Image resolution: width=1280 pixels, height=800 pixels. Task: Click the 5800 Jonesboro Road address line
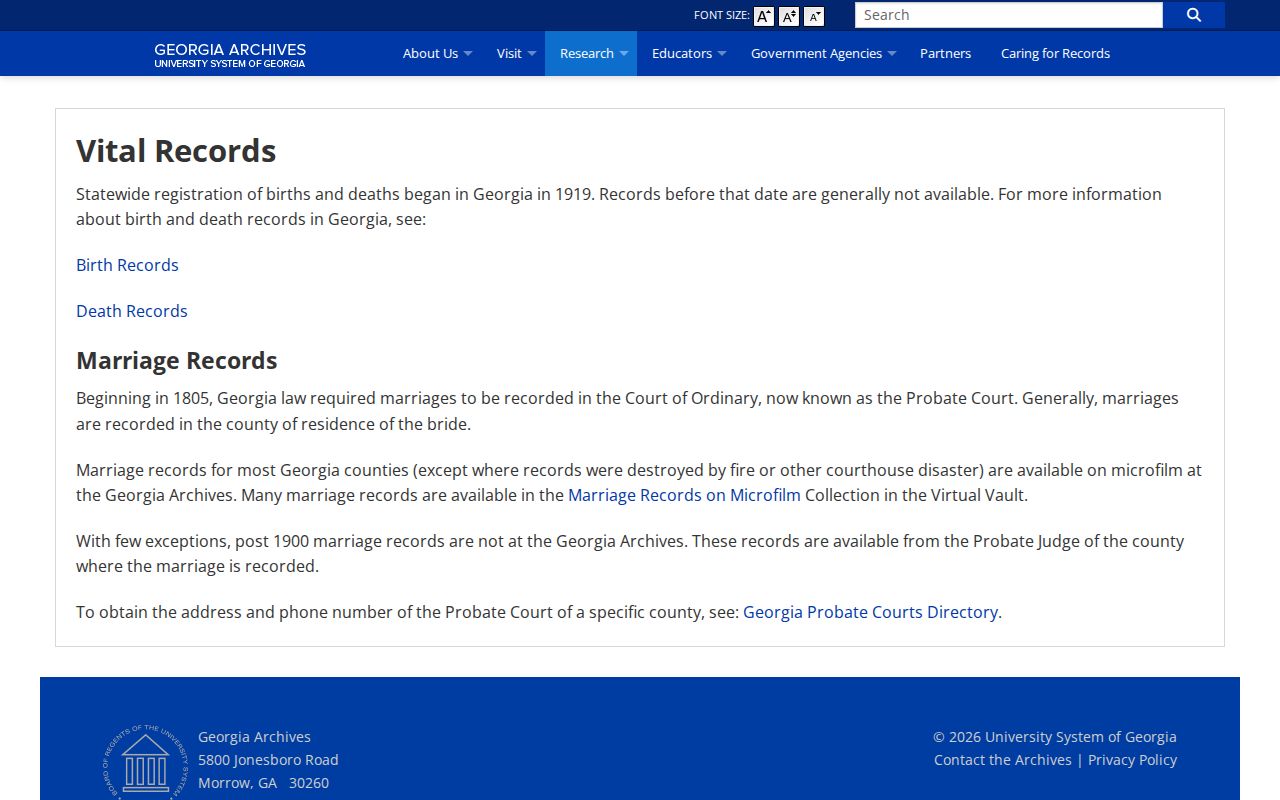pyautogui.click(x=268, y=760)
